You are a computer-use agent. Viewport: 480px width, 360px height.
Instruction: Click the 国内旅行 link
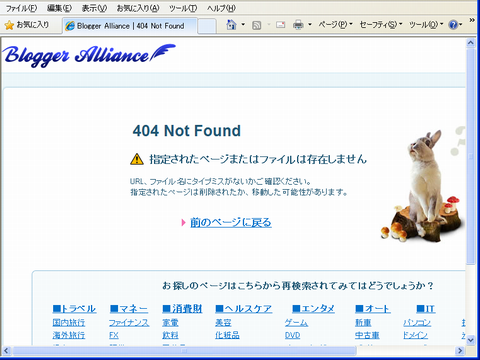coord(69,323)
